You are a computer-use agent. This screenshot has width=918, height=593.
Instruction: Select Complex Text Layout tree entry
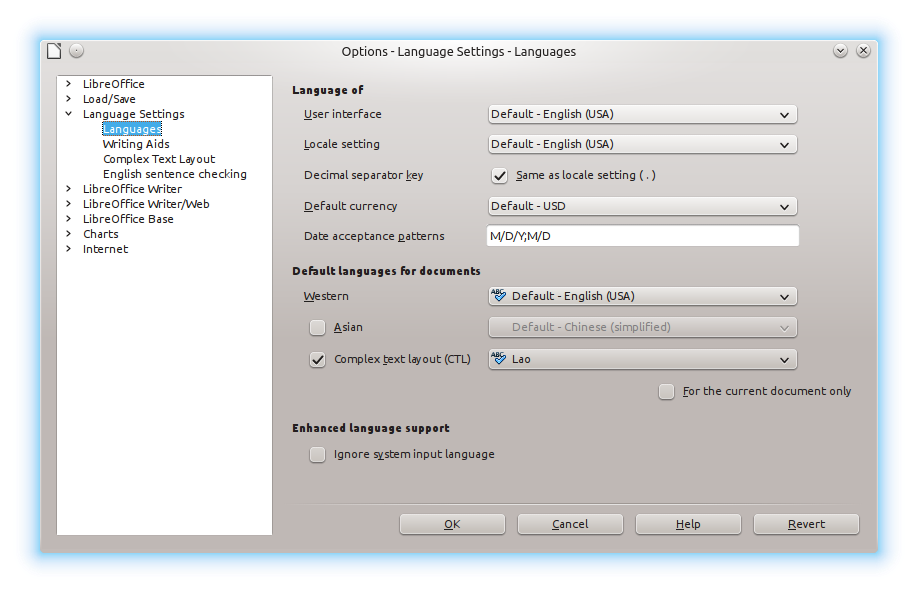[x=159, y=159]
